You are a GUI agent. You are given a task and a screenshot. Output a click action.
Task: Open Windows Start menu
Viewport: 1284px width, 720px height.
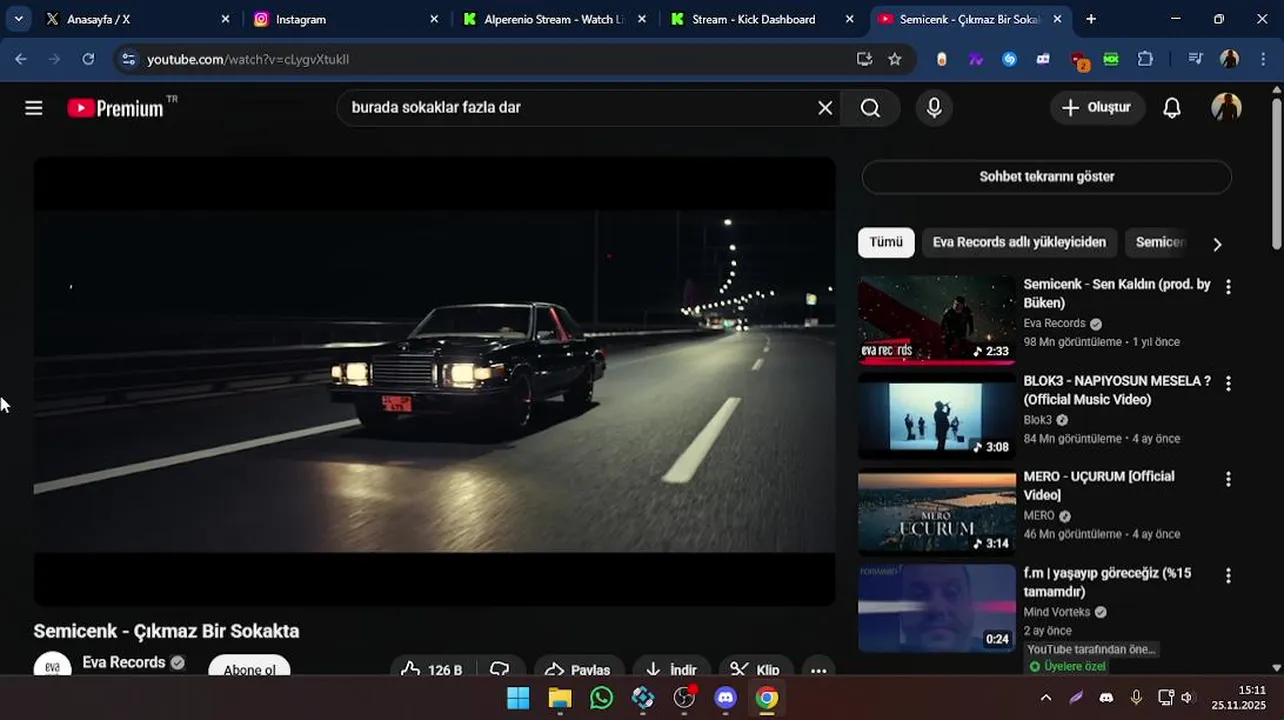click(x=518, y=698)
